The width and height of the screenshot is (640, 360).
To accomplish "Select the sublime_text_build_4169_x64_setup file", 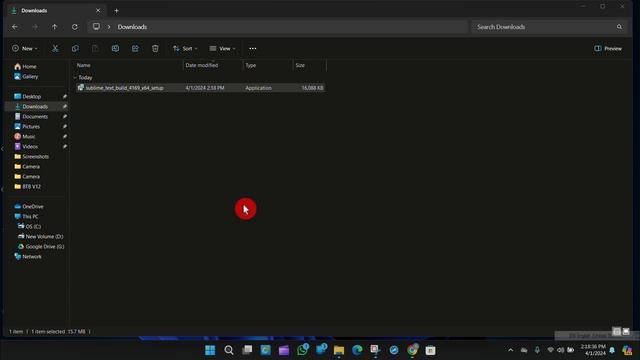I will pos(124,88).
